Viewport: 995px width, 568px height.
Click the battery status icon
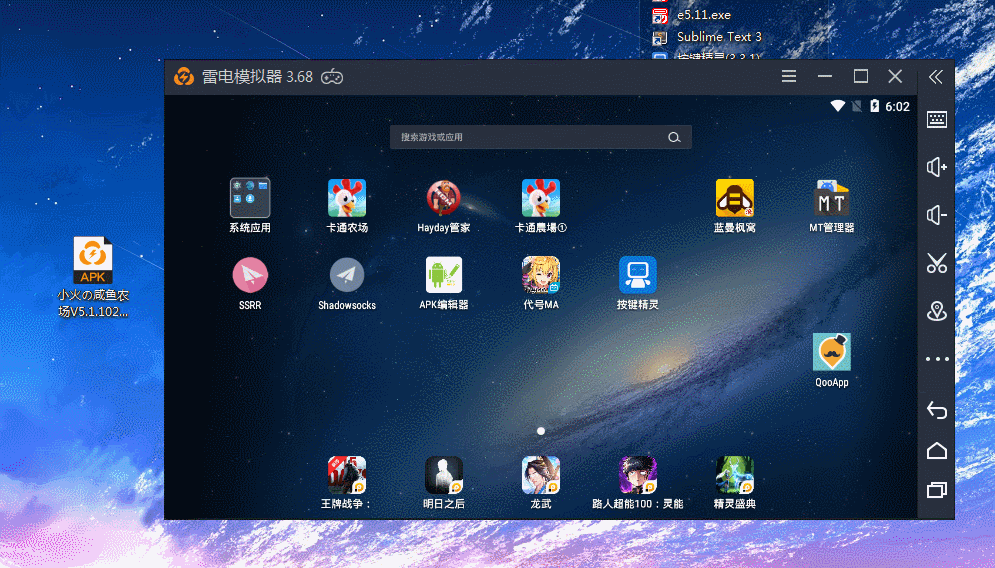pyautogui.click(x=874, y=106)
